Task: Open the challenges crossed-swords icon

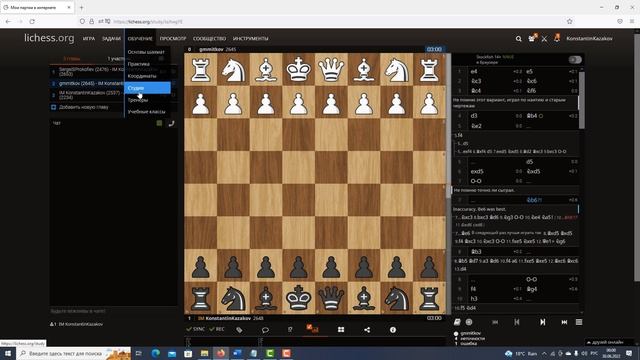Action: (544, 39)
